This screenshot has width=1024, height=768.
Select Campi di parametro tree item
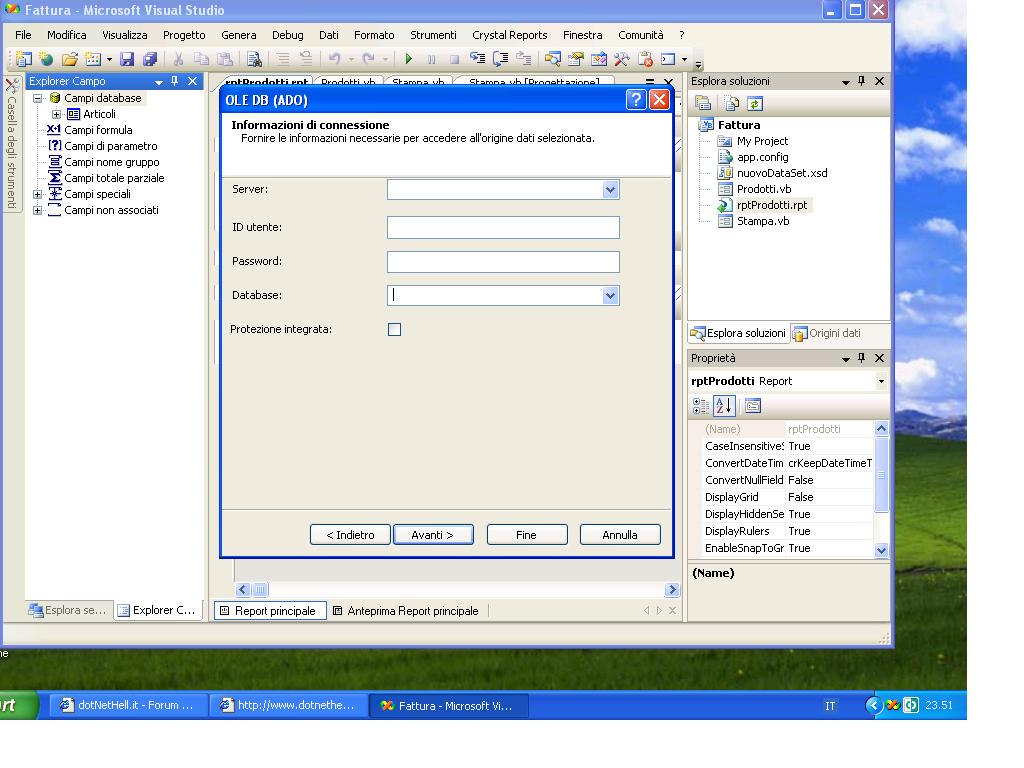[x=110, y=146]
